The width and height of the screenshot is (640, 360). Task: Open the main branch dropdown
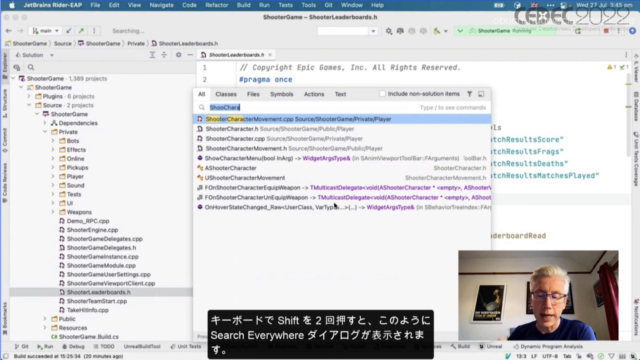point(46,31)
